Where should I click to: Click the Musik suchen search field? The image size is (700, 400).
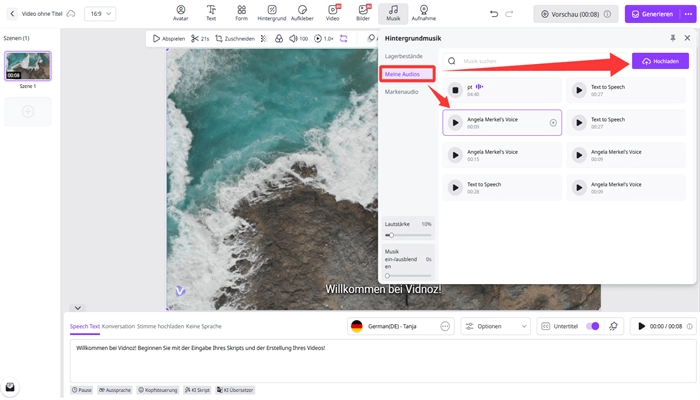[535, 61]
